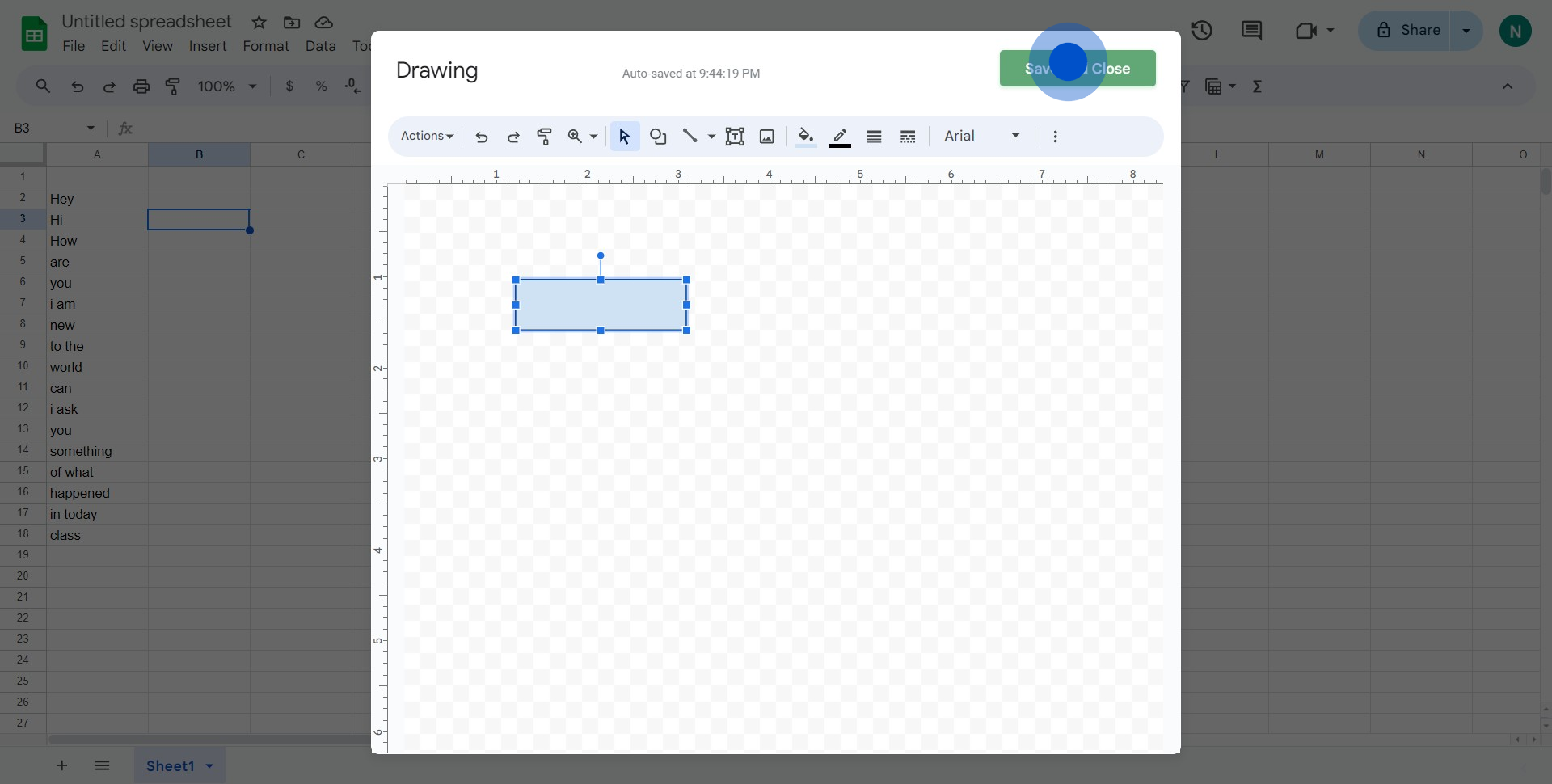Open the zoom tool in Drawing toolbar

click(575, 137)
